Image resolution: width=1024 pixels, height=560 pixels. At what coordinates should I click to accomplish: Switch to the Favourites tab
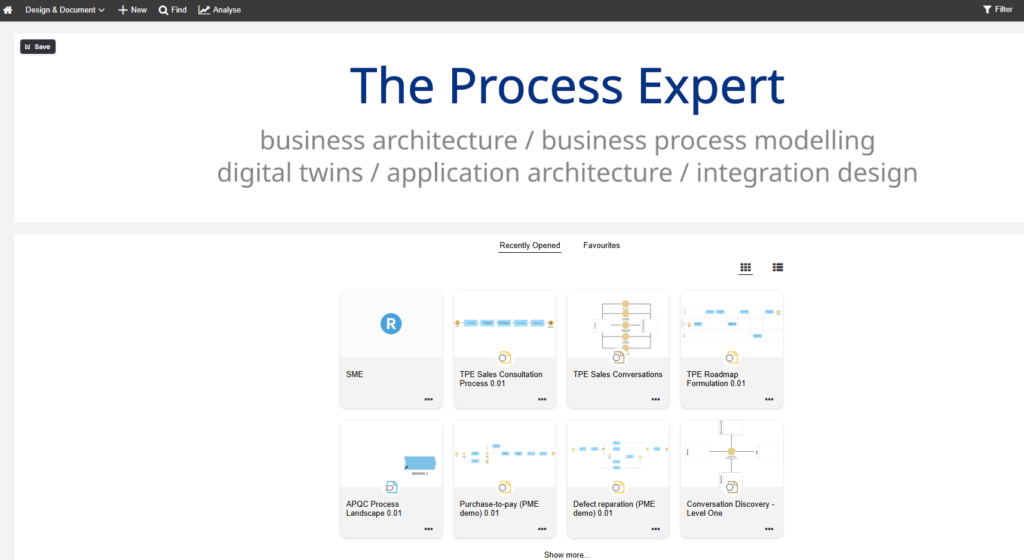click(601, 245)
